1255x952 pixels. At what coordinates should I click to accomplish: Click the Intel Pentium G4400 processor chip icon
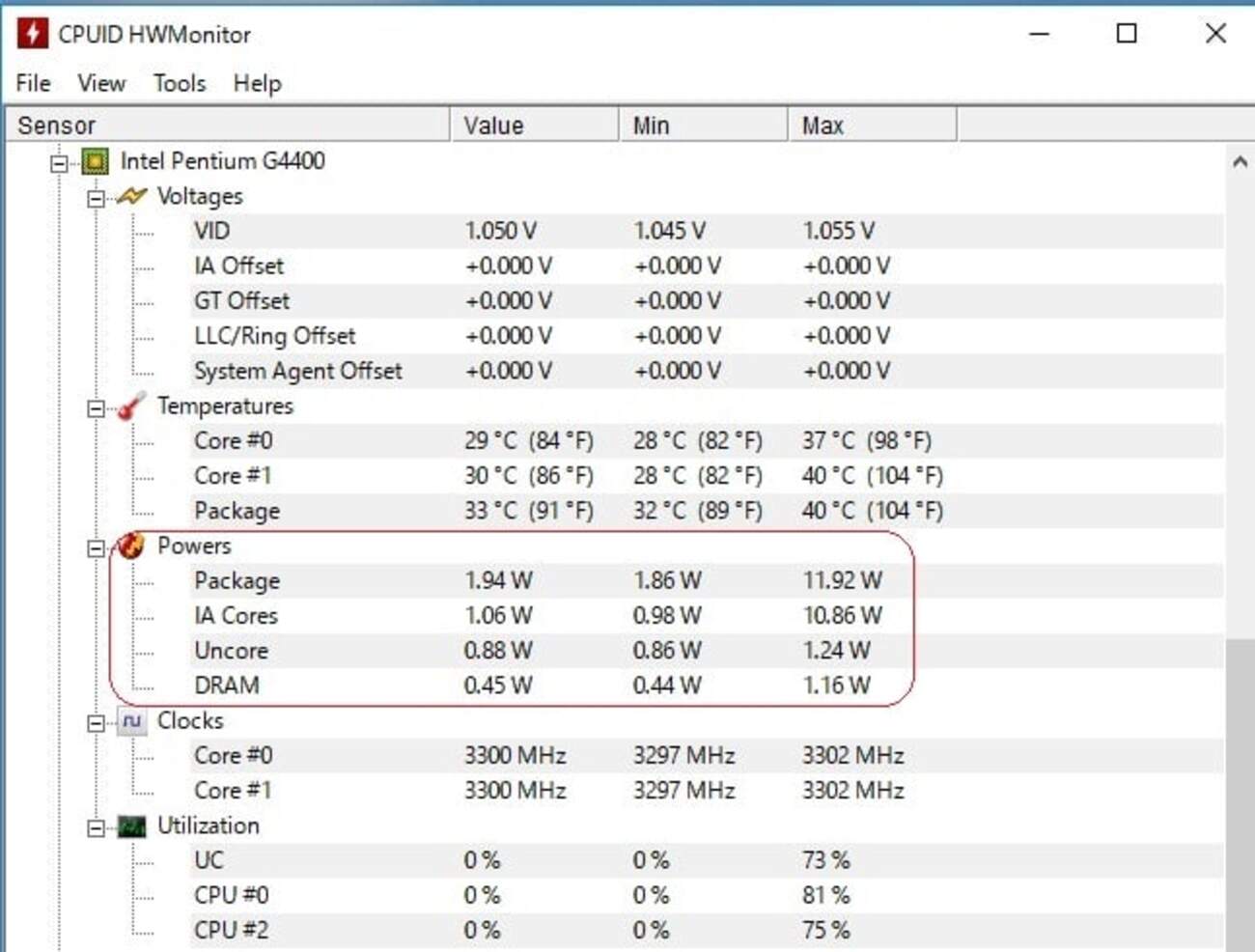(x=95, y=161)
